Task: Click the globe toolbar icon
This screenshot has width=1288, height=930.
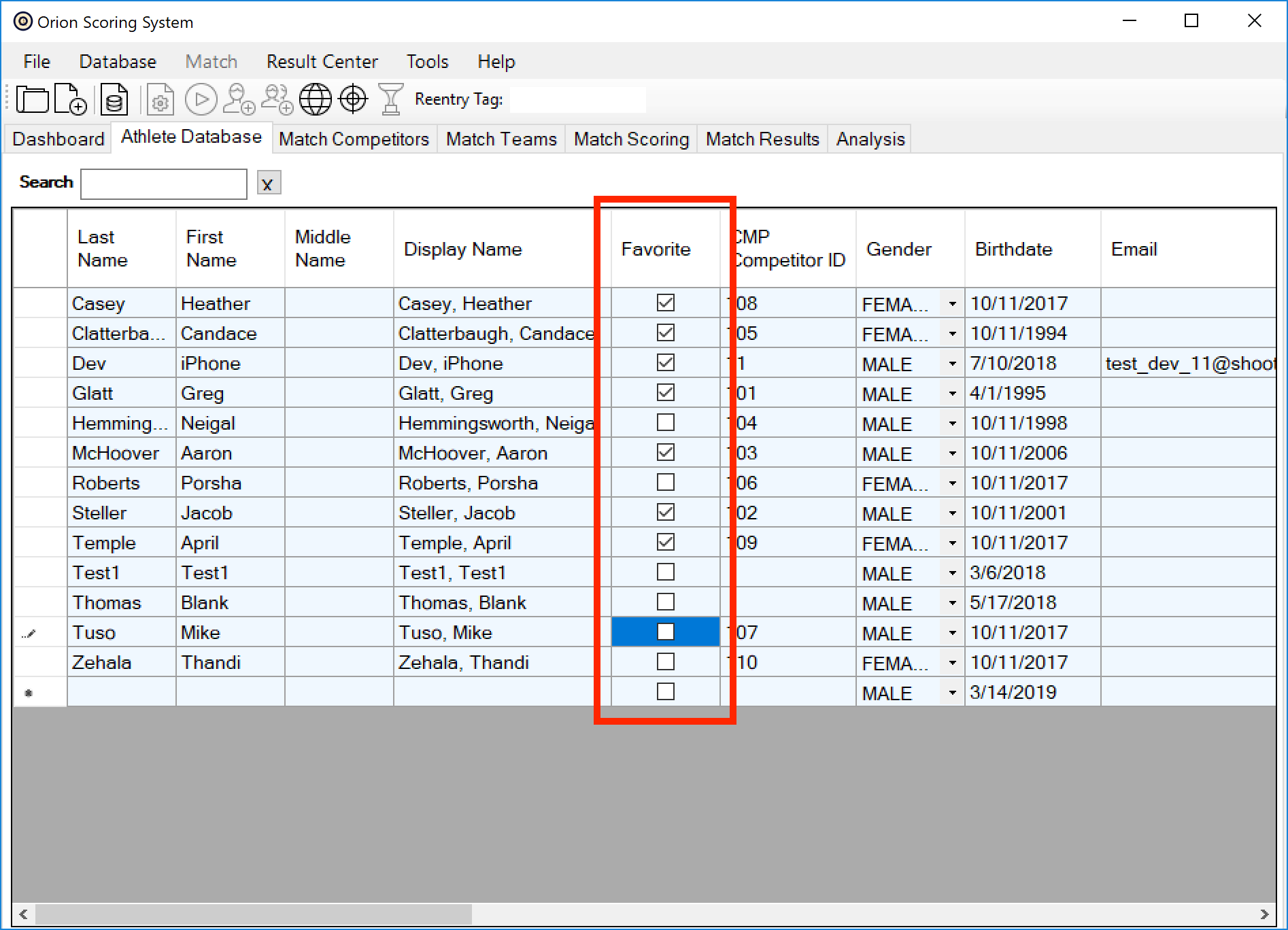Action: [x=316, y=99]
